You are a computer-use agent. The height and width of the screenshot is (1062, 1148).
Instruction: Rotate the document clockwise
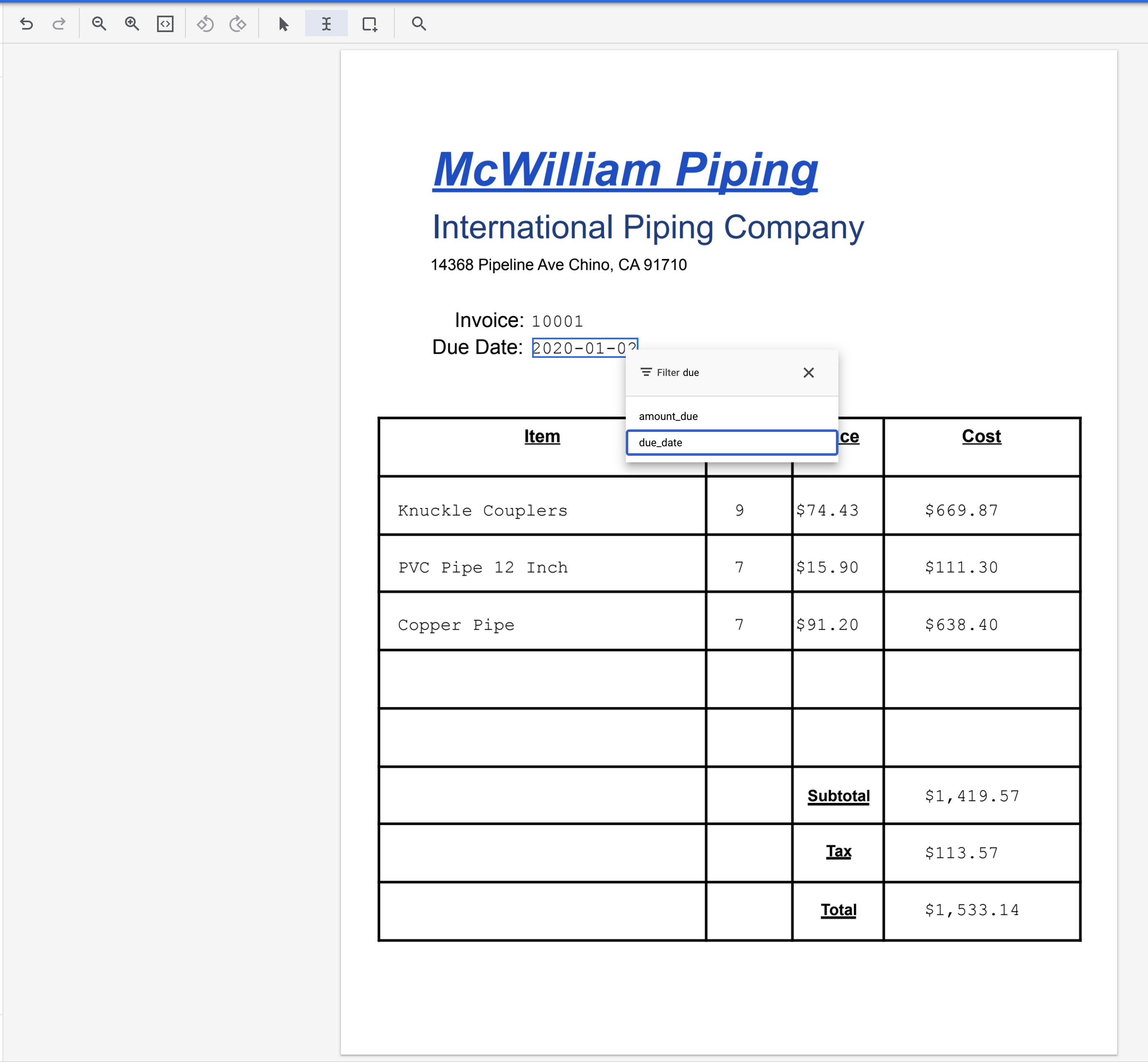(x=238, y=24)
